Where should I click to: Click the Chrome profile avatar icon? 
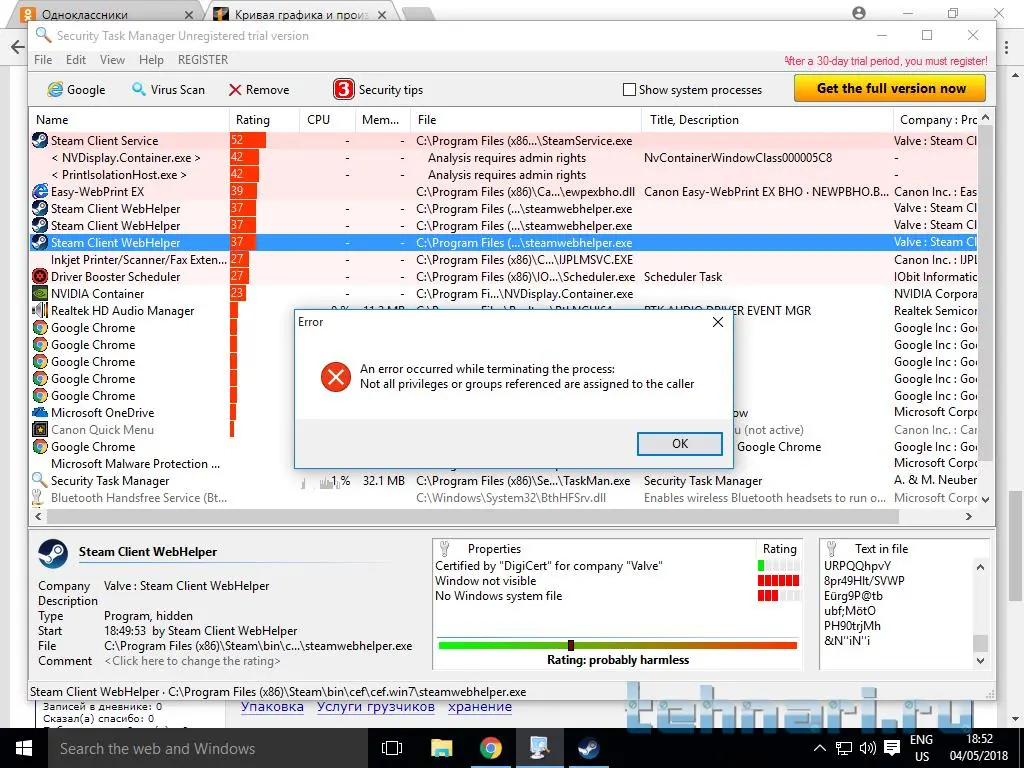point(859,12)
